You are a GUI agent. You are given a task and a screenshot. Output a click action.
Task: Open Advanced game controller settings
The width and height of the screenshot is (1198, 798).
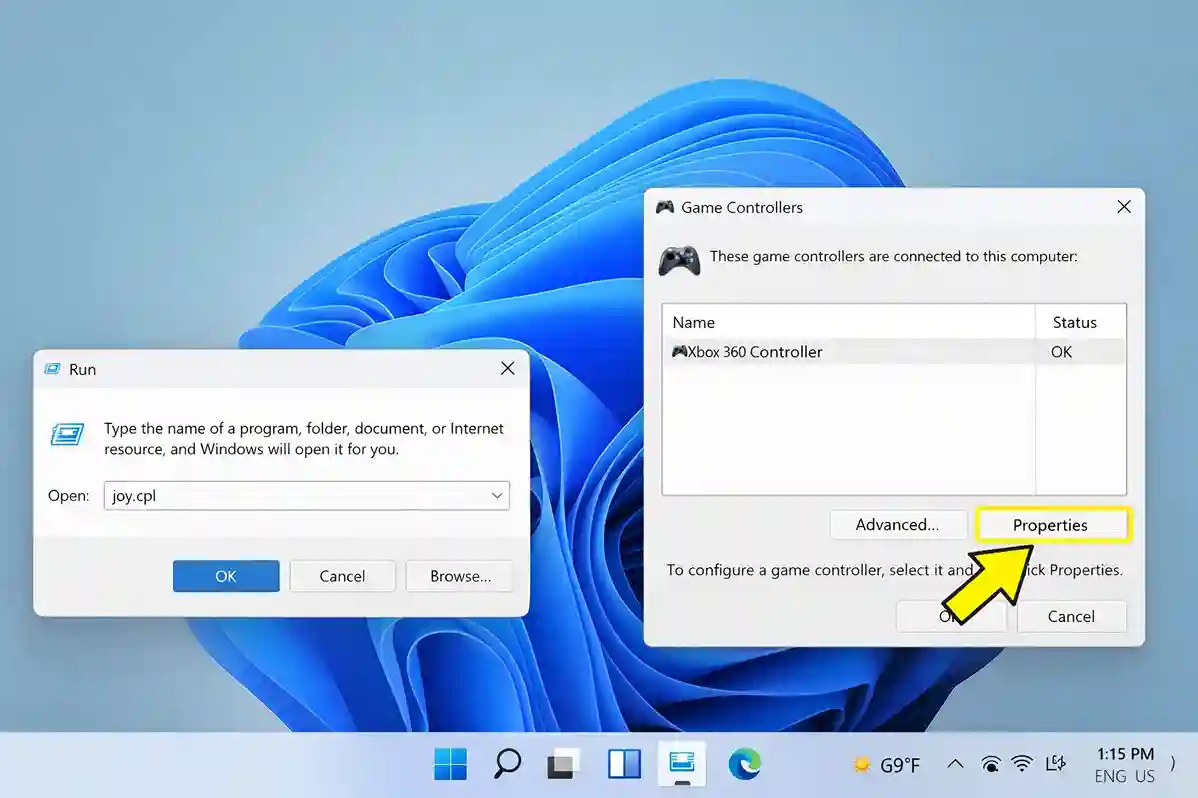pos(897,525)
